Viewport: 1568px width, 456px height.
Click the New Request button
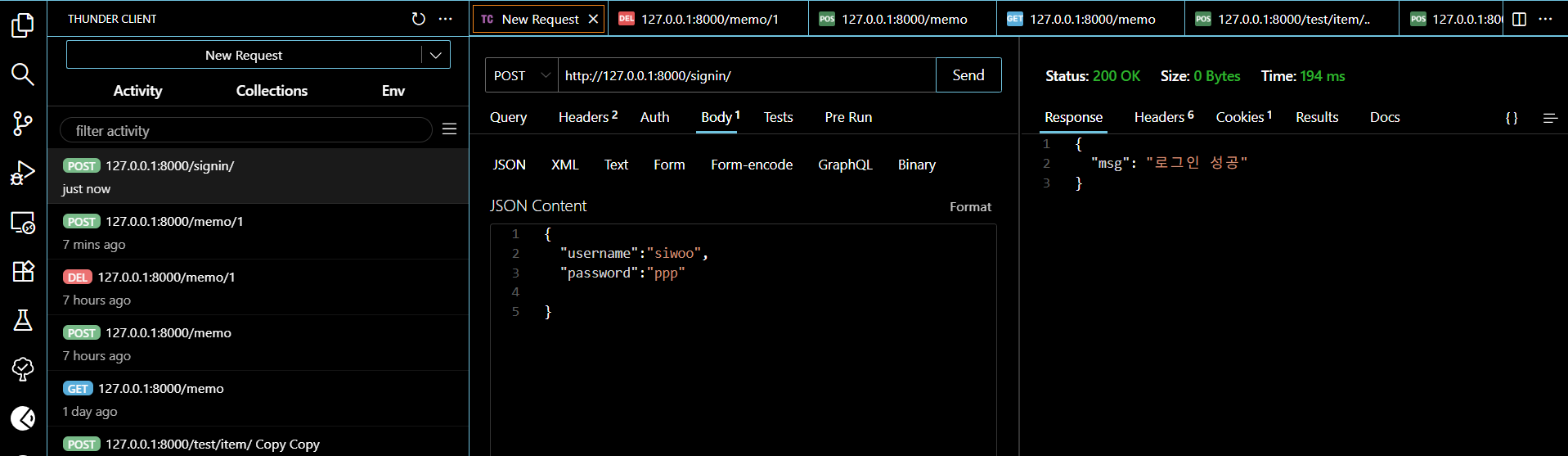244,55
